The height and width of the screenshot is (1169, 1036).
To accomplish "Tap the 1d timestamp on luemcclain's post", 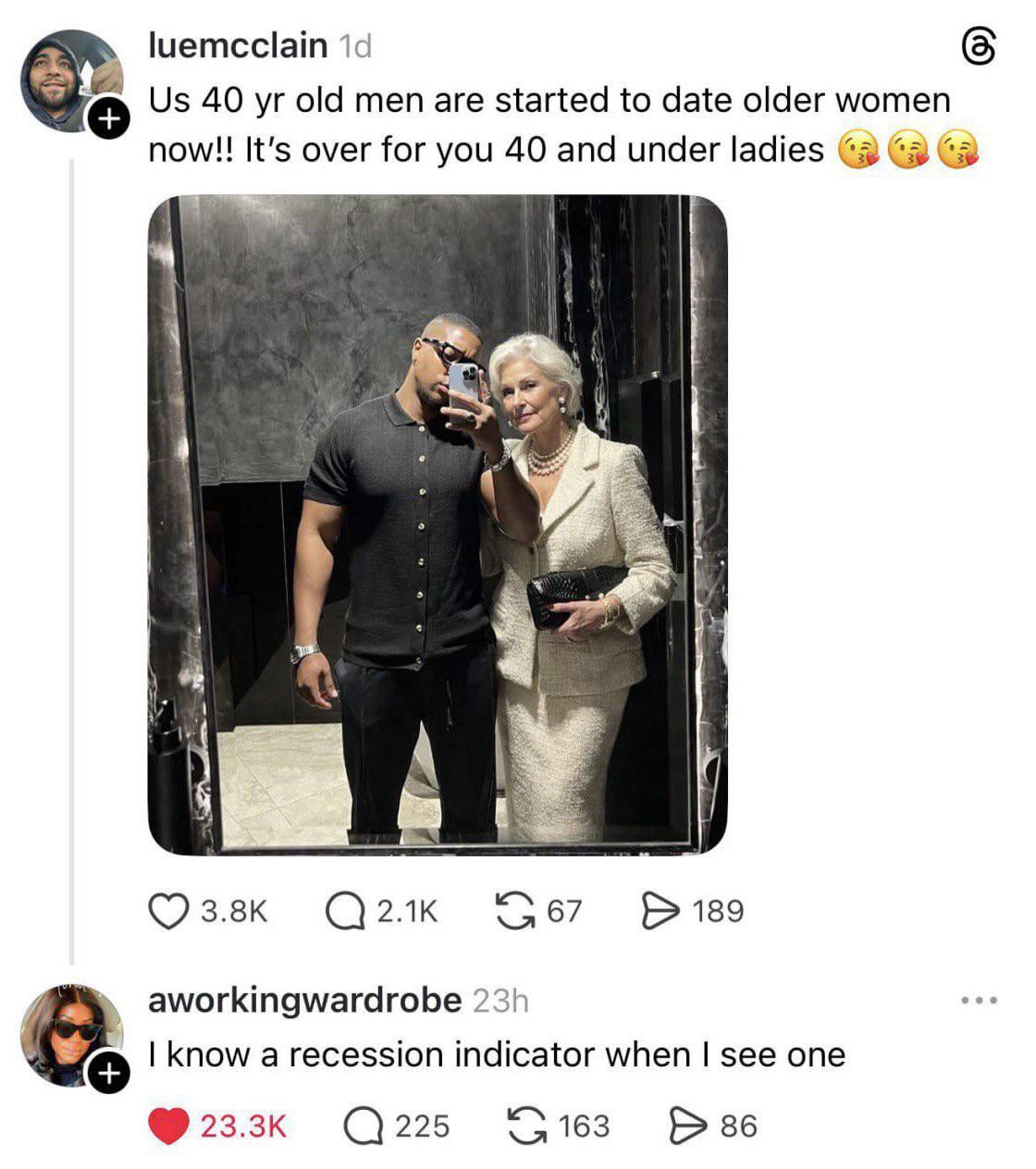I will 355,45.
